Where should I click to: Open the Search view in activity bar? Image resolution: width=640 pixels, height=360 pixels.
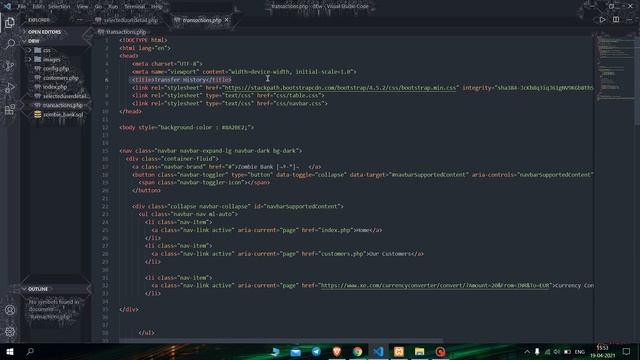10,44
